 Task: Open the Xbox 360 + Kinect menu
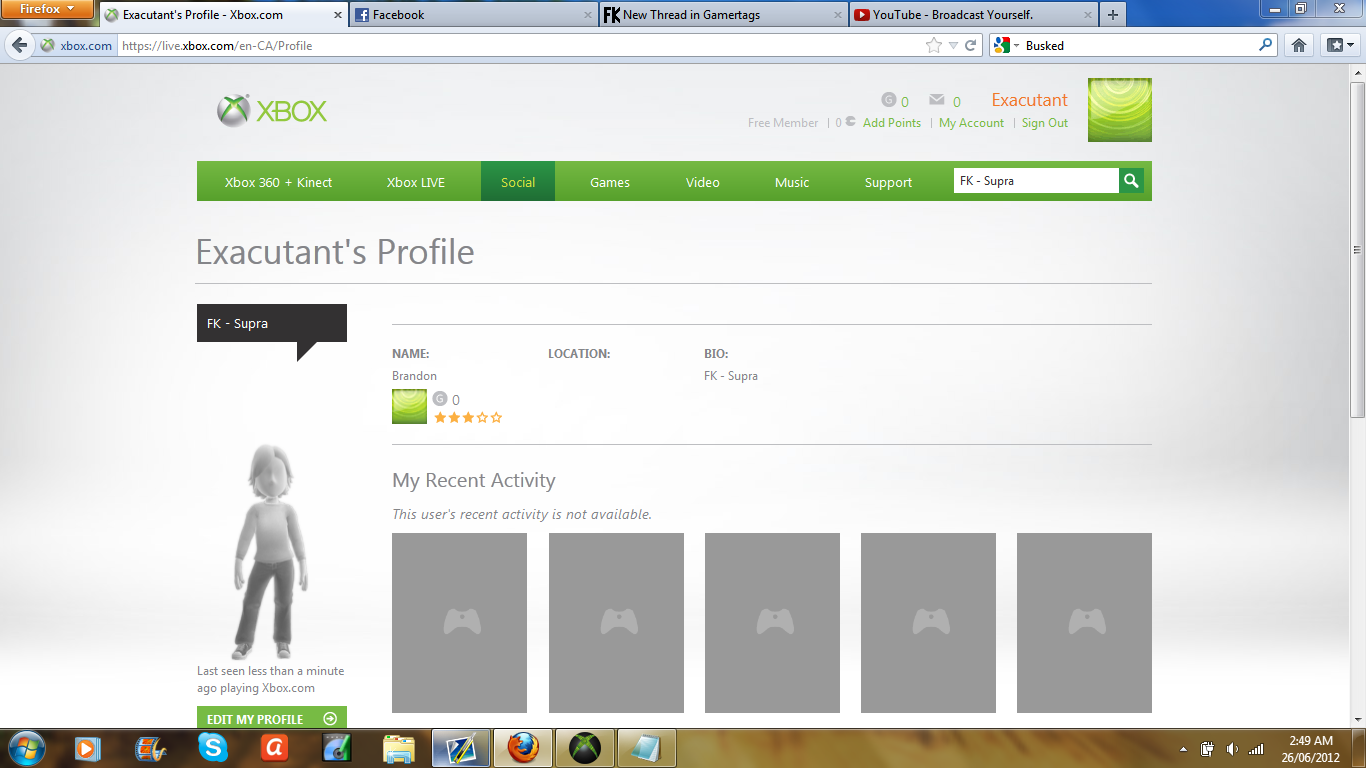point(278,182)
